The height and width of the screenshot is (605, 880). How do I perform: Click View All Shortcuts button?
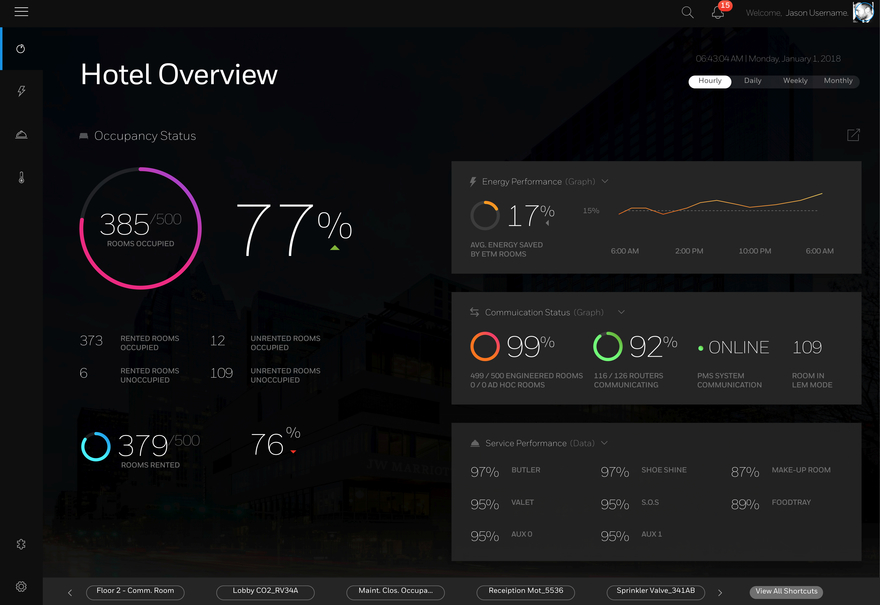coord(786,592)
